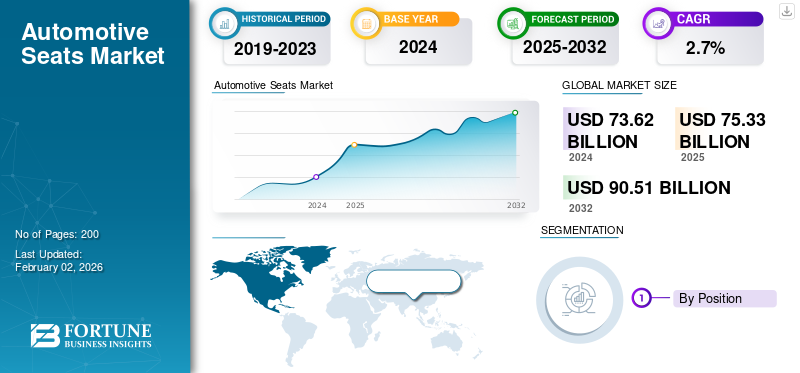
Task: Click the CAGR purple growth icon
Action: point(657,23)
